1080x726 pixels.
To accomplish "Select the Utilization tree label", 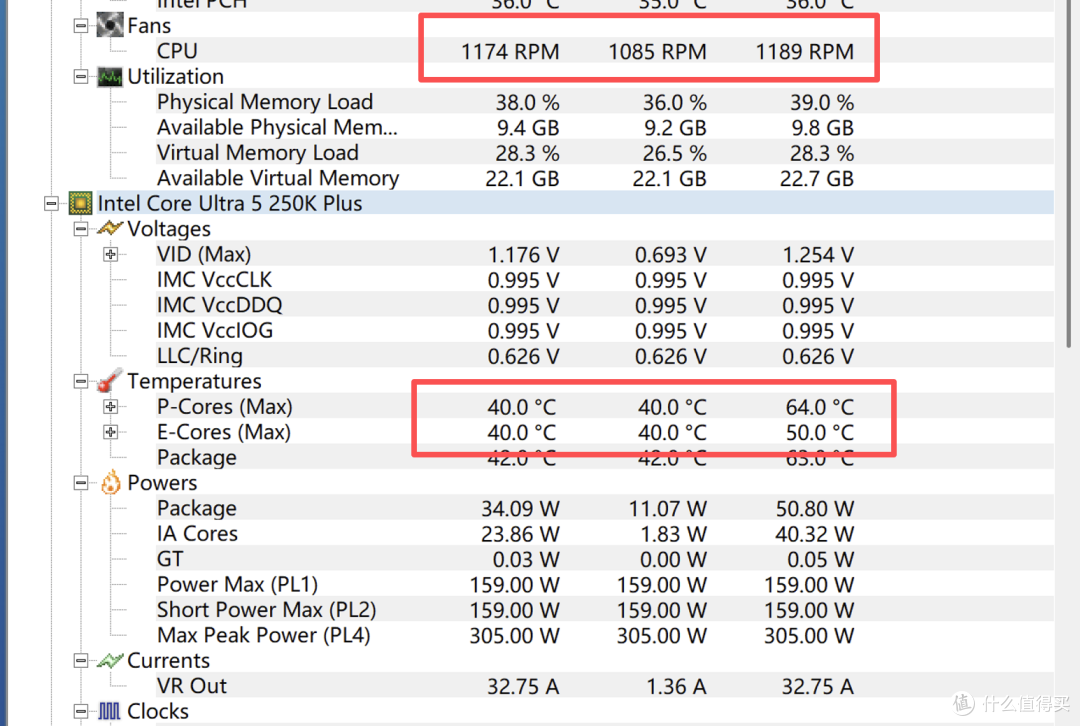I will pyautogui.click(x=176, y=76).
